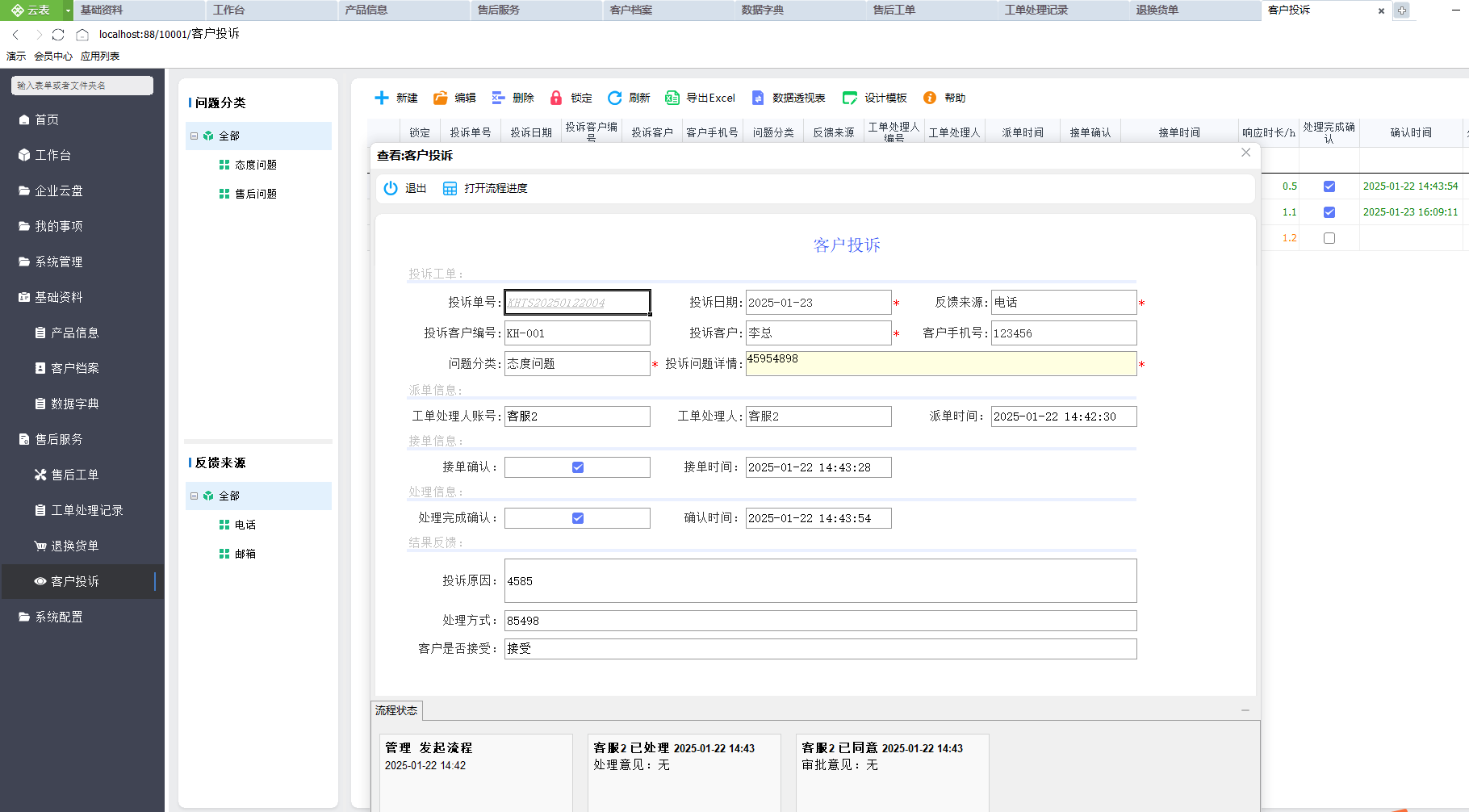This screenshot has height=812, width=1469.
Task: Click 打开流程进度 button
Action: click(486, 188)
